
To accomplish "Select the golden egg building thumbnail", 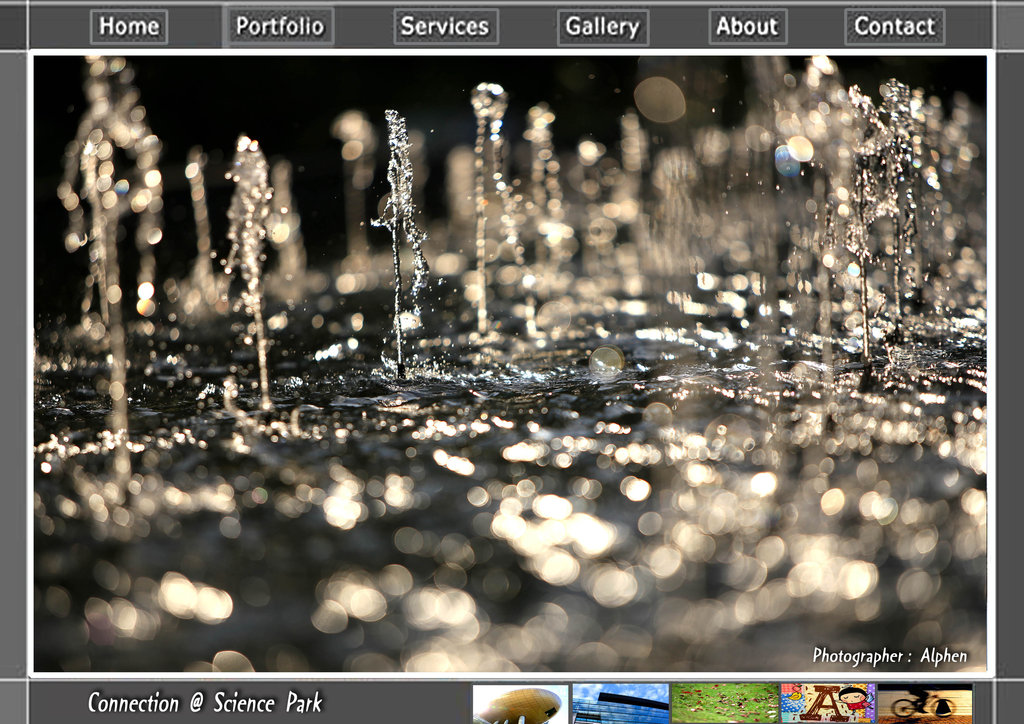I will click(520, 704).
